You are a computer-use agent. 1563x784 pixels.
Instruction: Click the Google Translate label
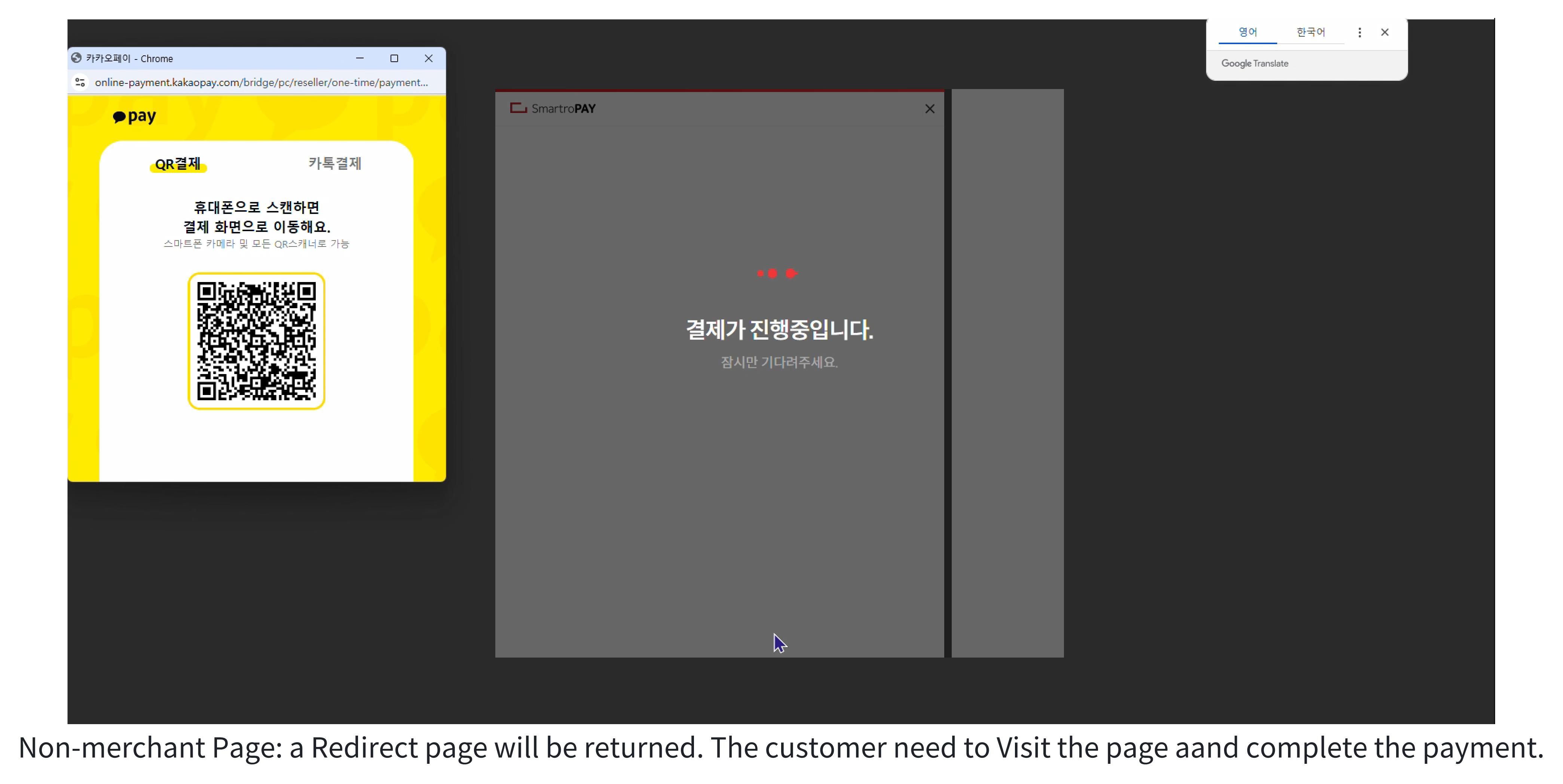(1255, 63)
